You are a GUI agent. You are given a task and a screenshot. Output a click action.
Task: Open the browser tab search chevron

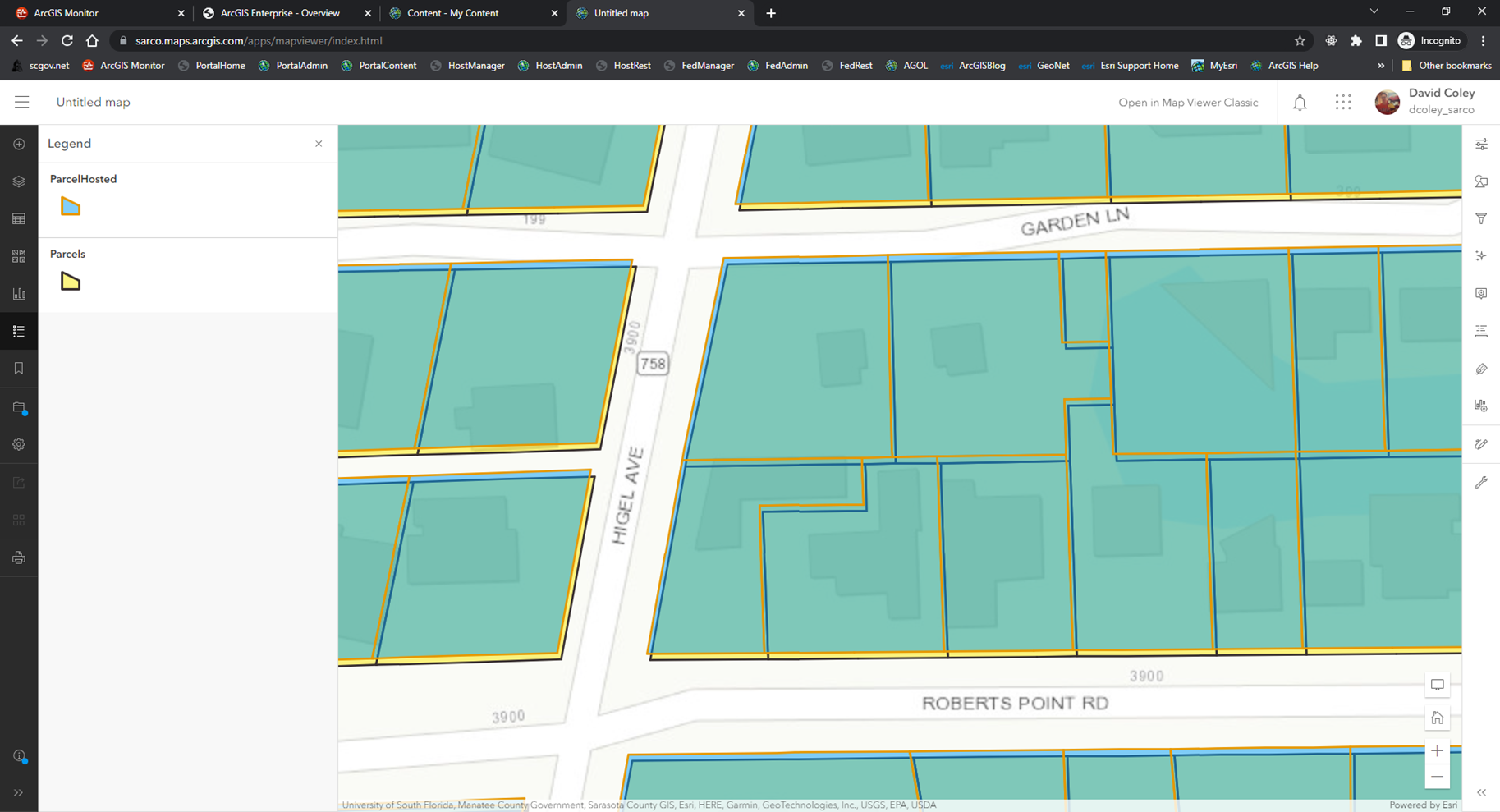coord(1373,12)
